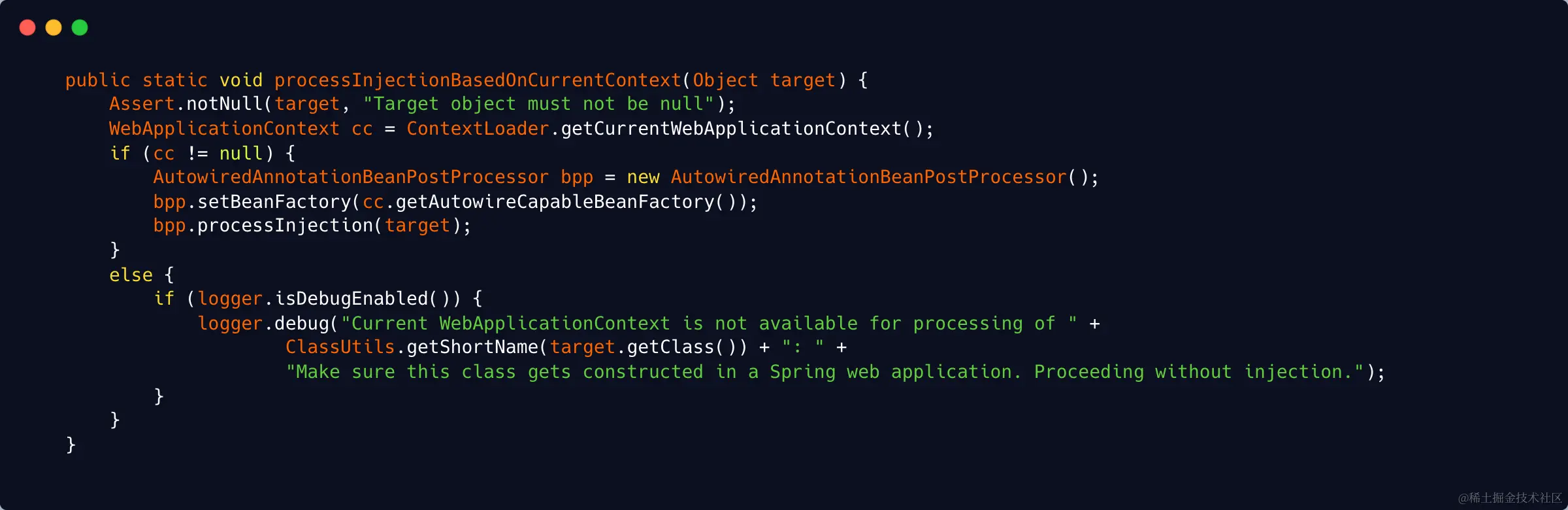Click the red close window dot
The width and height of the screenshot is (1568, 510).
pos(27,27)
